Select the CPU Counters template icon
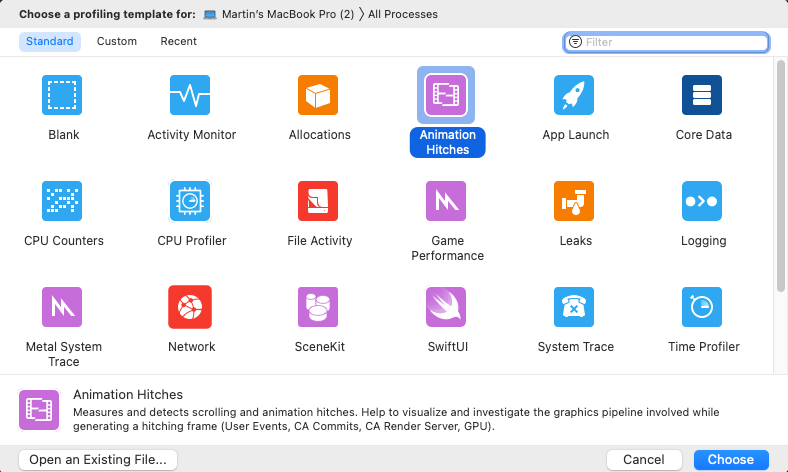This screenshot has width=788, height=472. point(62,202)
